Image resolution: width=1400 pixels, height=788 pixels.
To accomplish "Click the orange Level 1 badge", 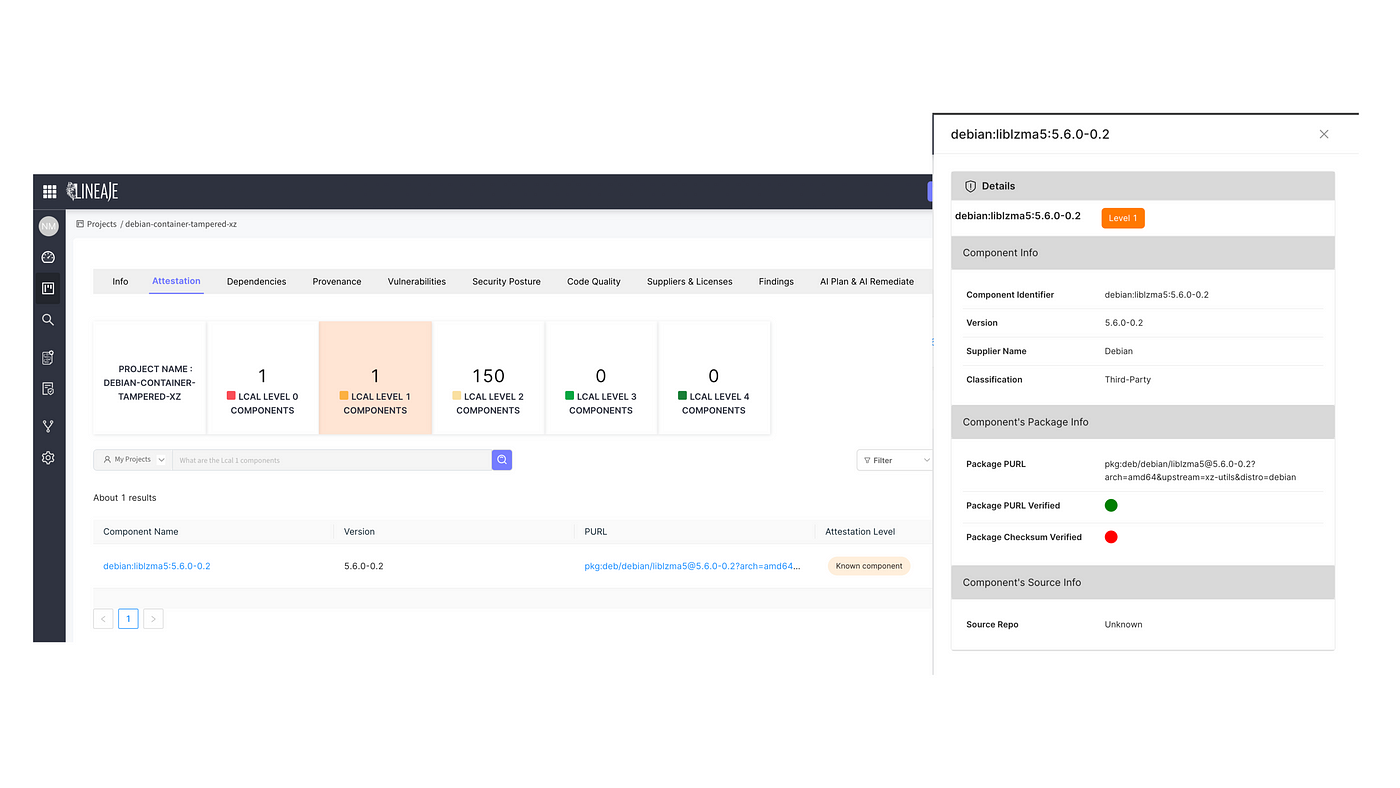I will point(1122,218).
